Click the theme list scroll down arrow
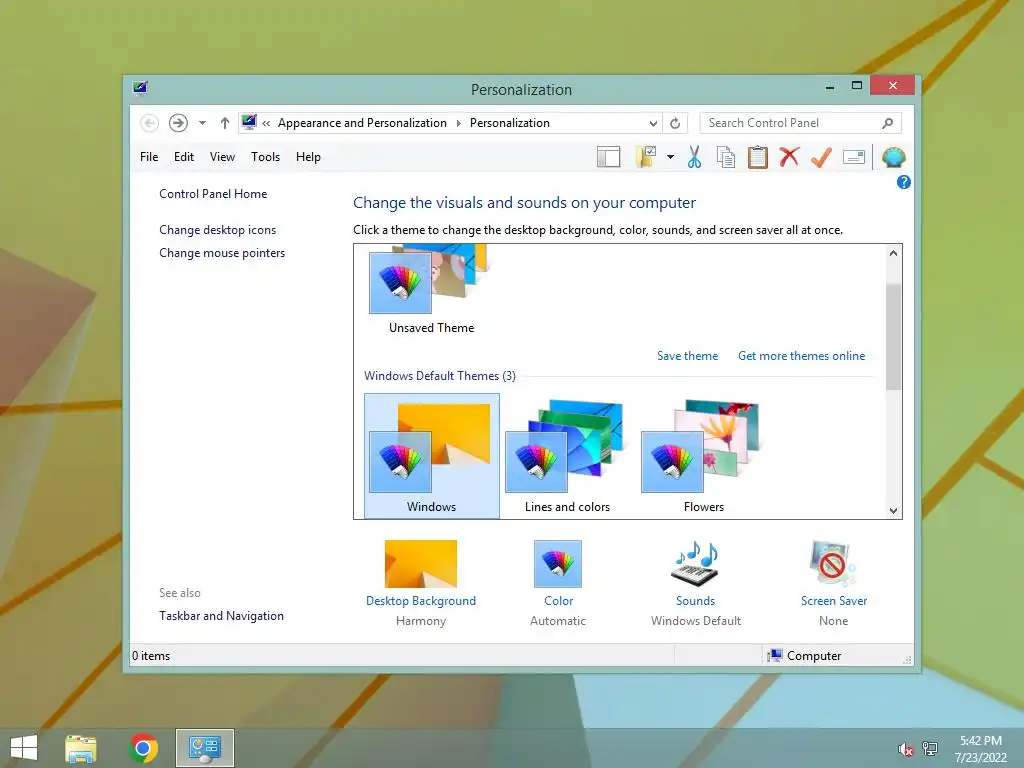 pyautogui.click(x=893, y=511)
